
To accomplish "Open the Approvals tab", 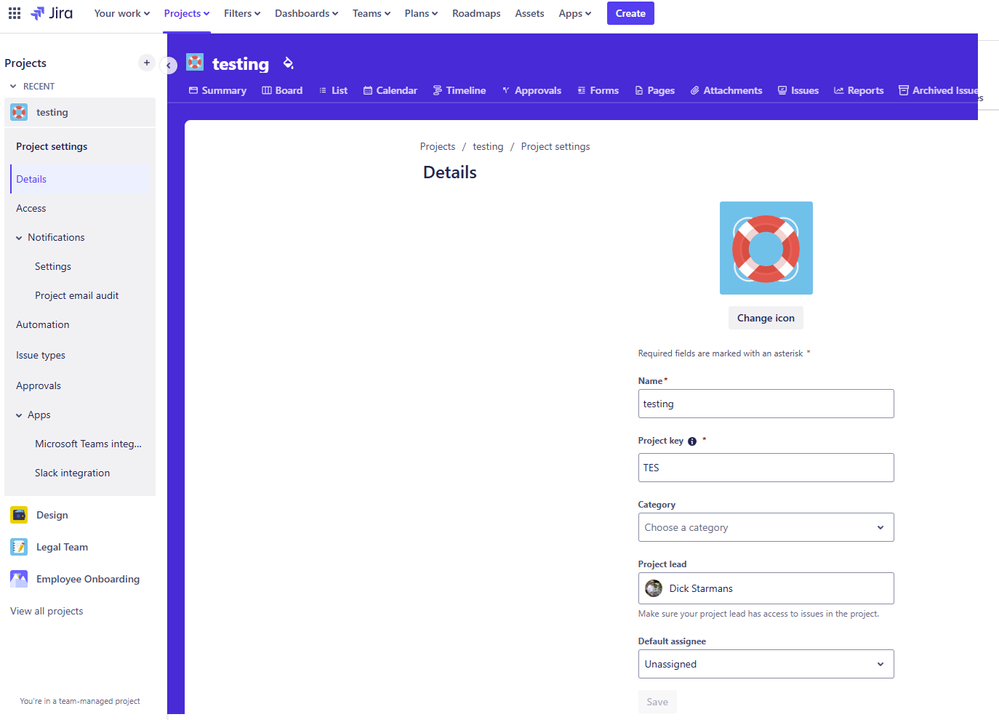I will 531,90.
